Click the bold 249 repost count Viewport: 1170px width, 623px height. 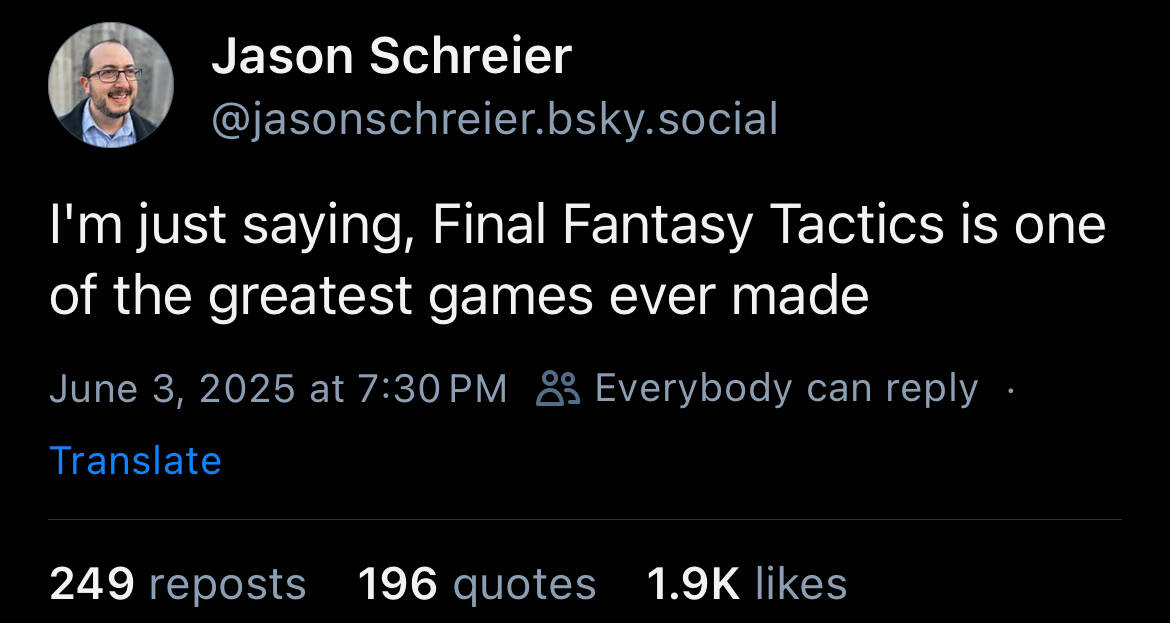pyautogui.click(x=92, y=584)
